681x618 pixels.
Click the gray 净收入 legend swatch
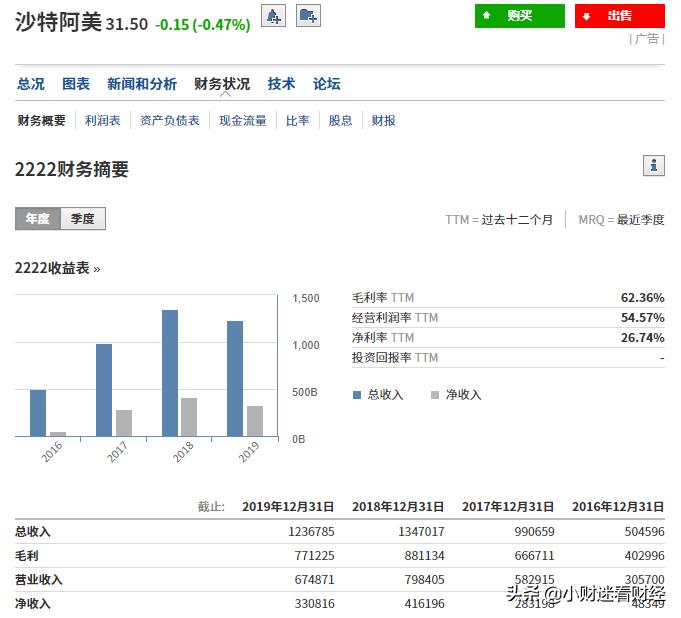pyautogui.click(x=435, y=395)
